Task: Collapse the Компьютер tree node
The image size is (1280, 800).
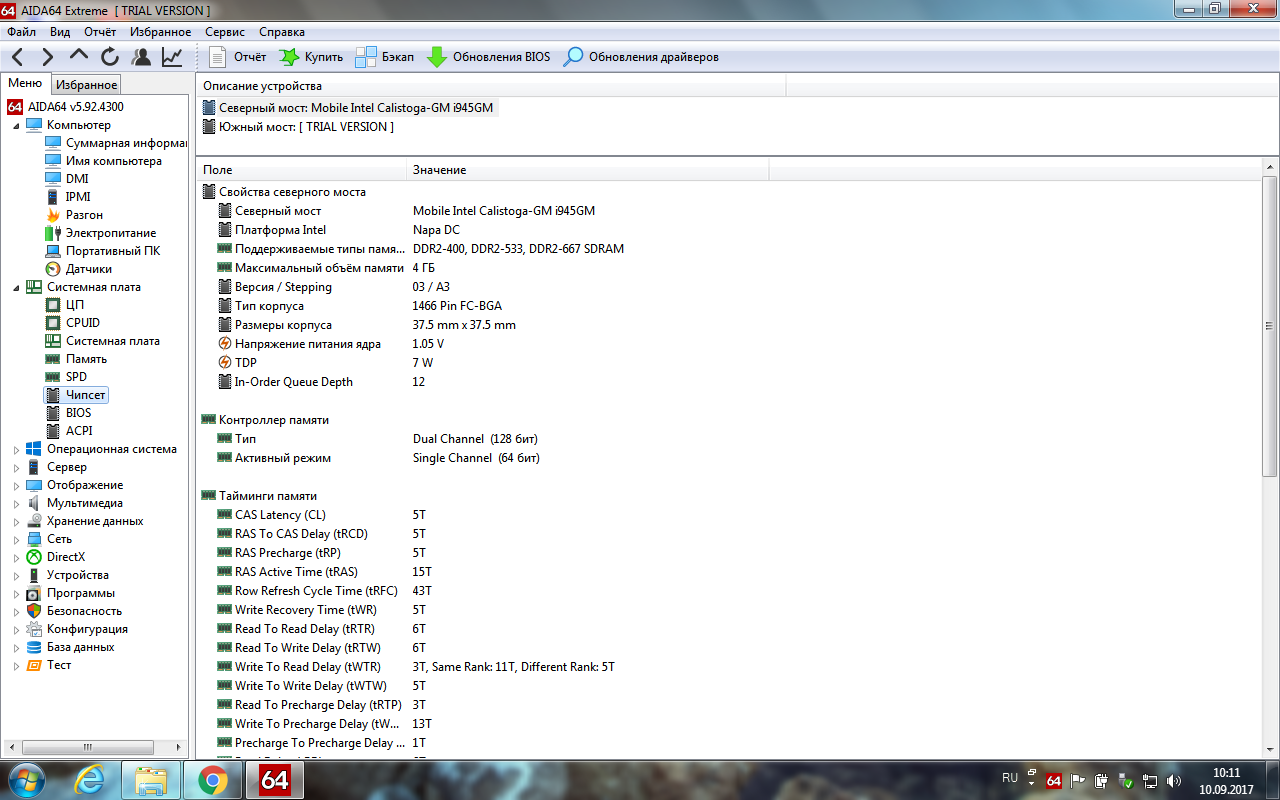Action: [x=15, y=125]
